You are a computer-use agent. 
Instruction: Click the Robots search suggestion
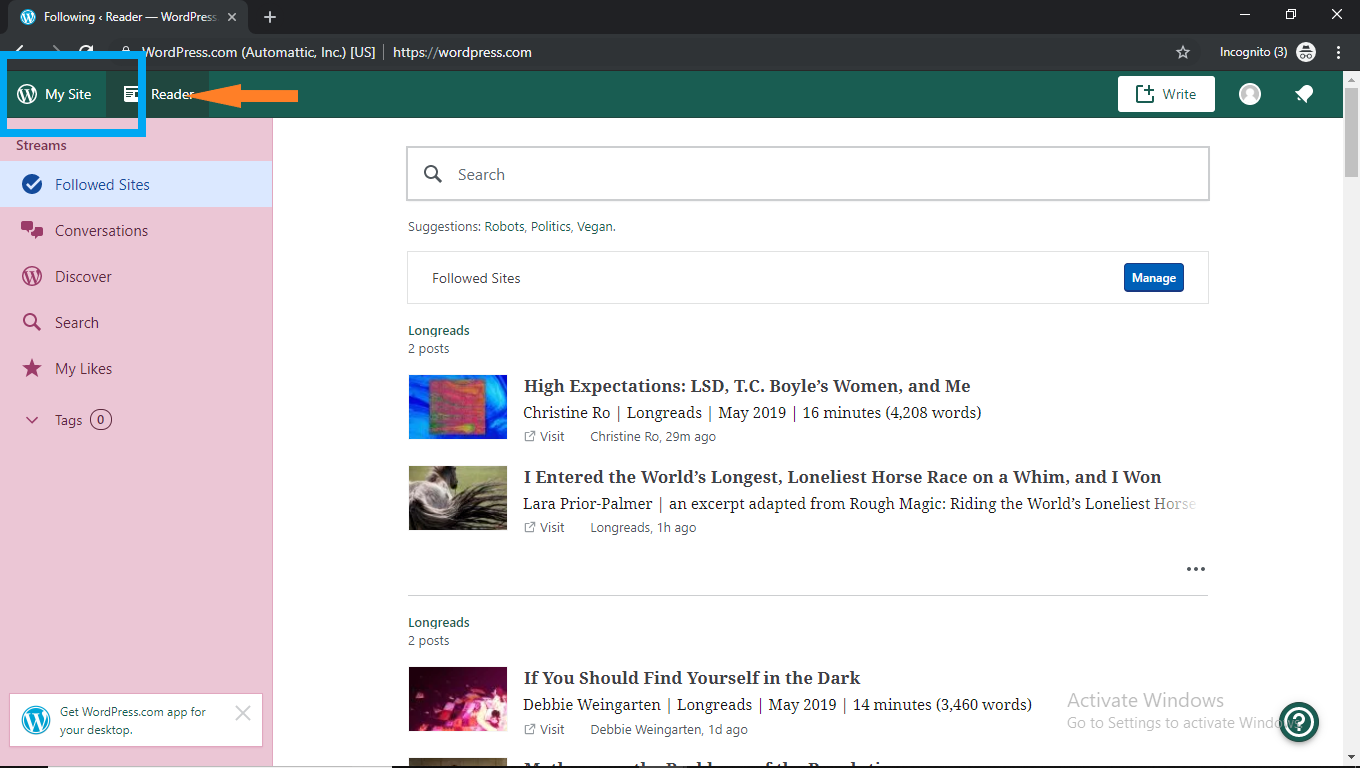tap(504, 227)
